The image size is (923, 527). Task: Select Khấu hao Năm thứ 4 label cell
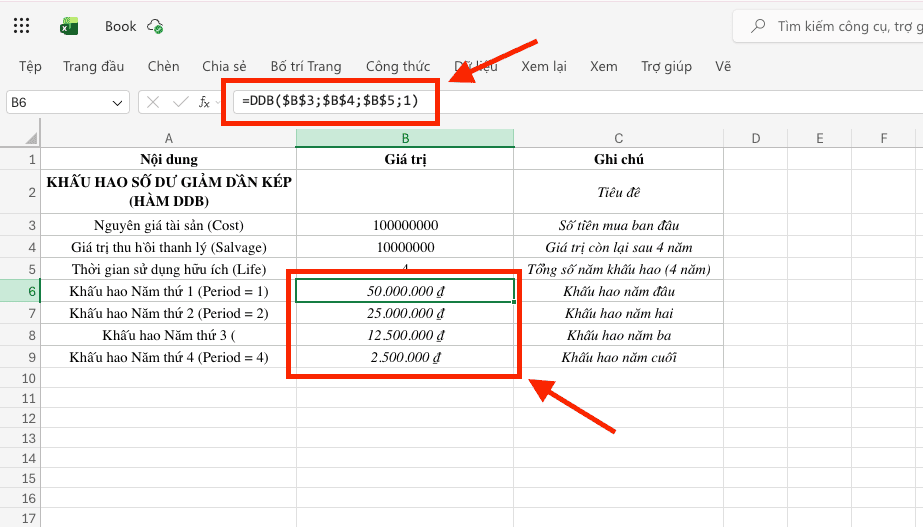tap(168, 357)
